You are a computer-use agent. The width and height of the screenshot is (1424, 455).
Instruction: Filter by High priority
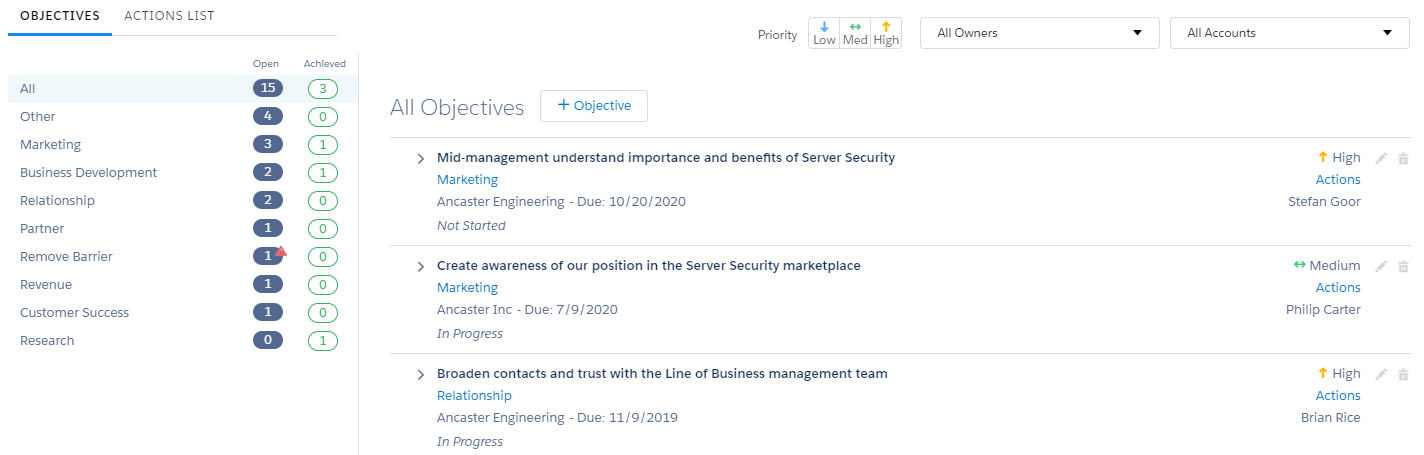tap(886, 33)
